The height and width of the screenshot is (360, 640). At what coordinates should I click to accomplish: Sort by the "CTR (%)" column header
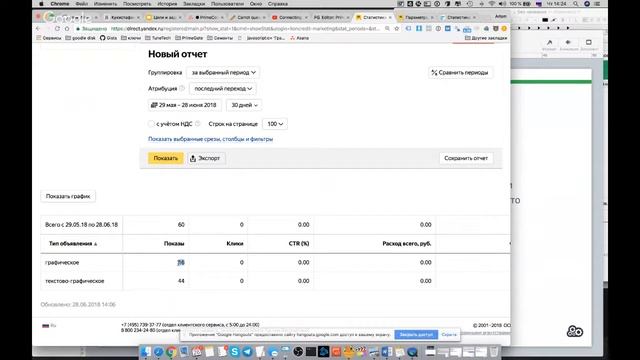299,244
